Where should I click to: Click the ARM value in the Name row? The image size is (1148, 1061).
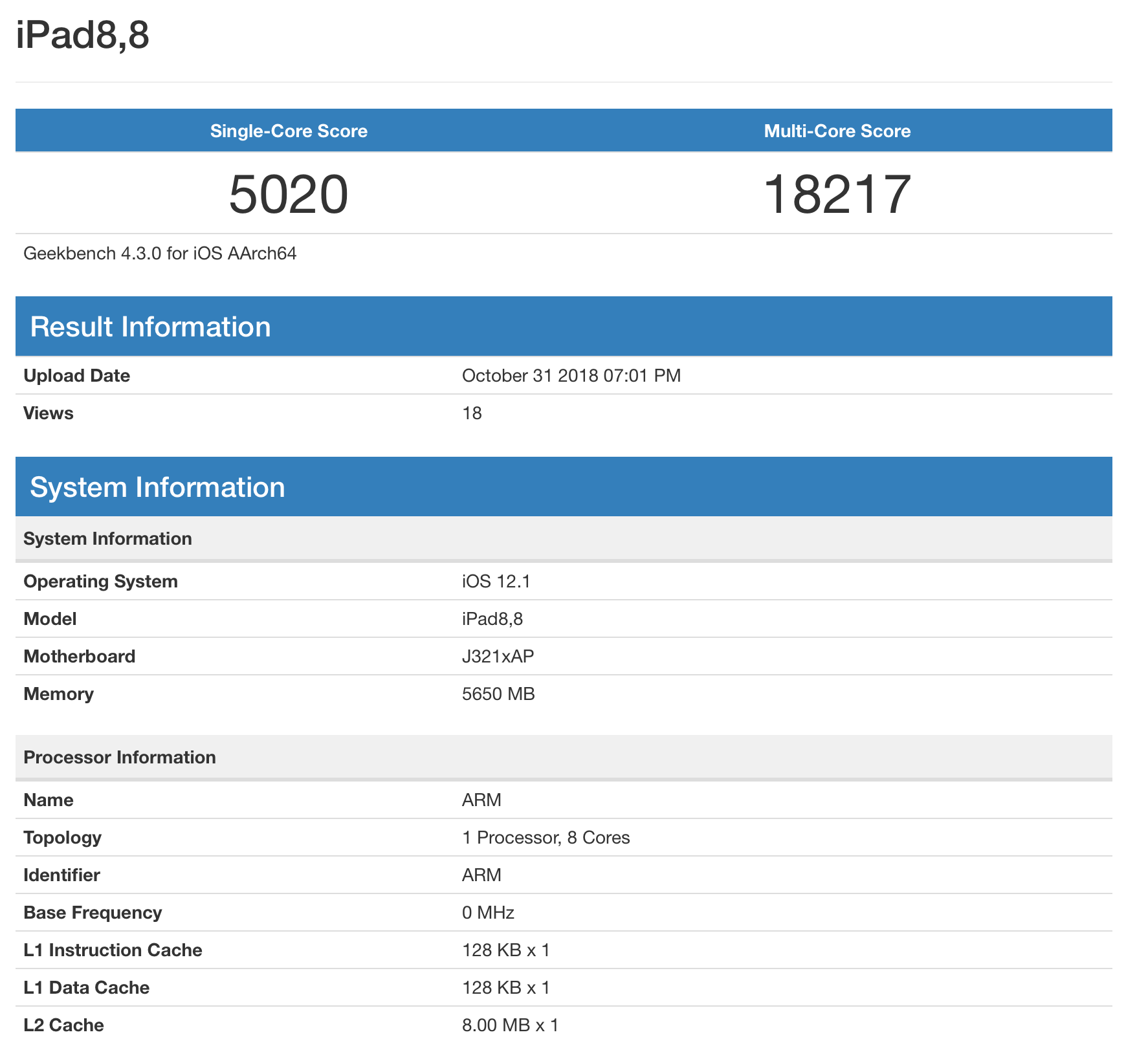(x=481, y=800)
